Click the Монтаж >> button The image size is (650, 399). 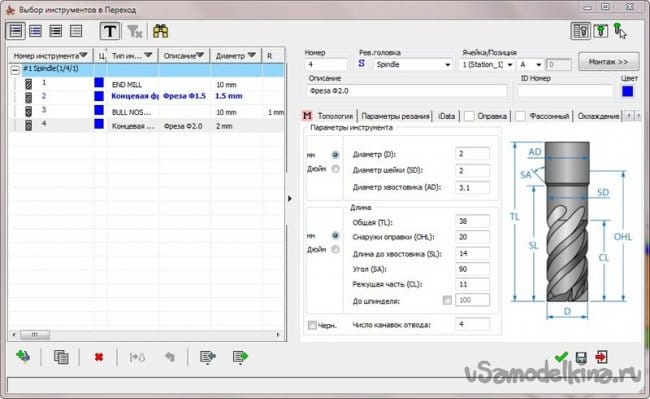click(x=608, y=62)
